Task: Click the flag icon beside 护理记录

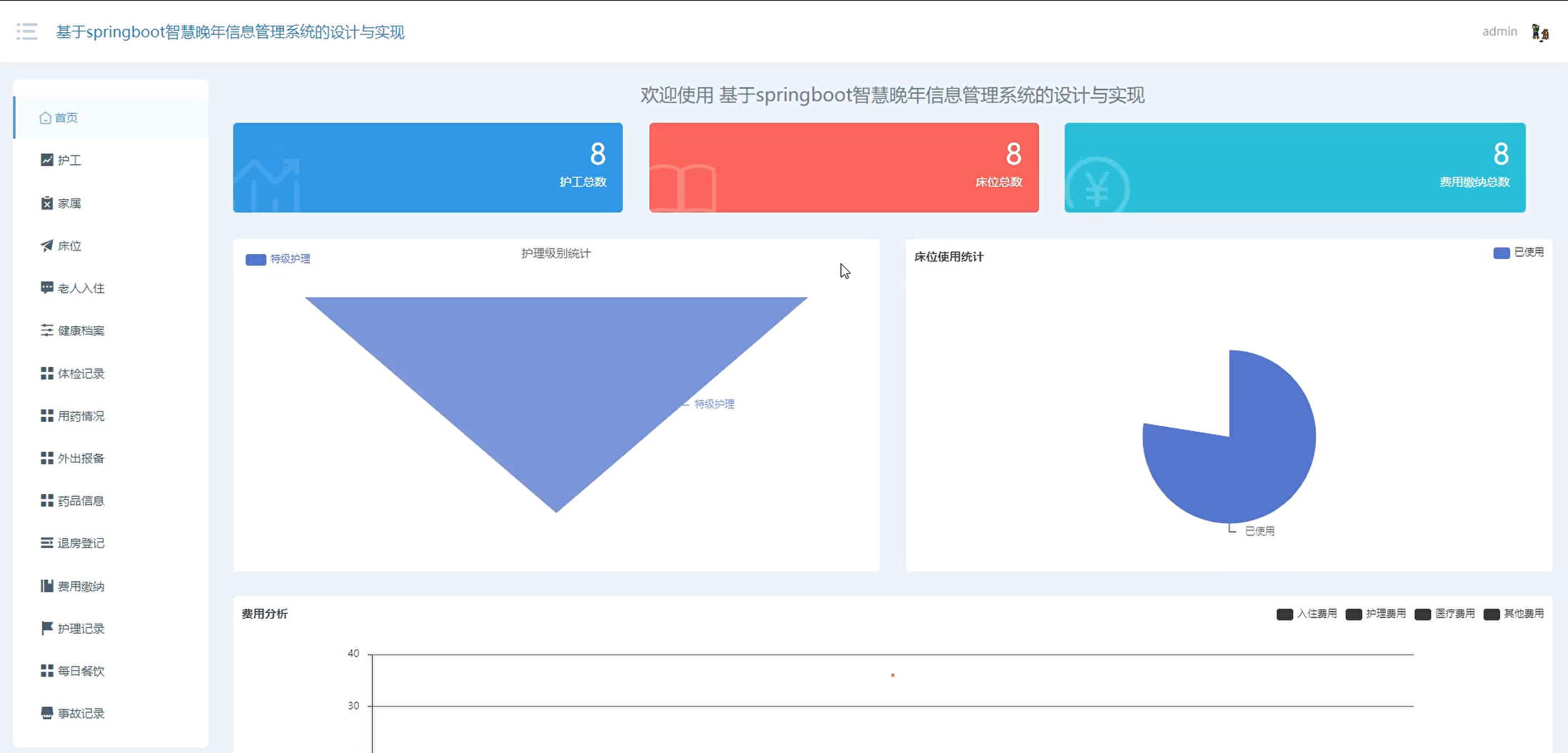Action: click(x=47, y=628)
